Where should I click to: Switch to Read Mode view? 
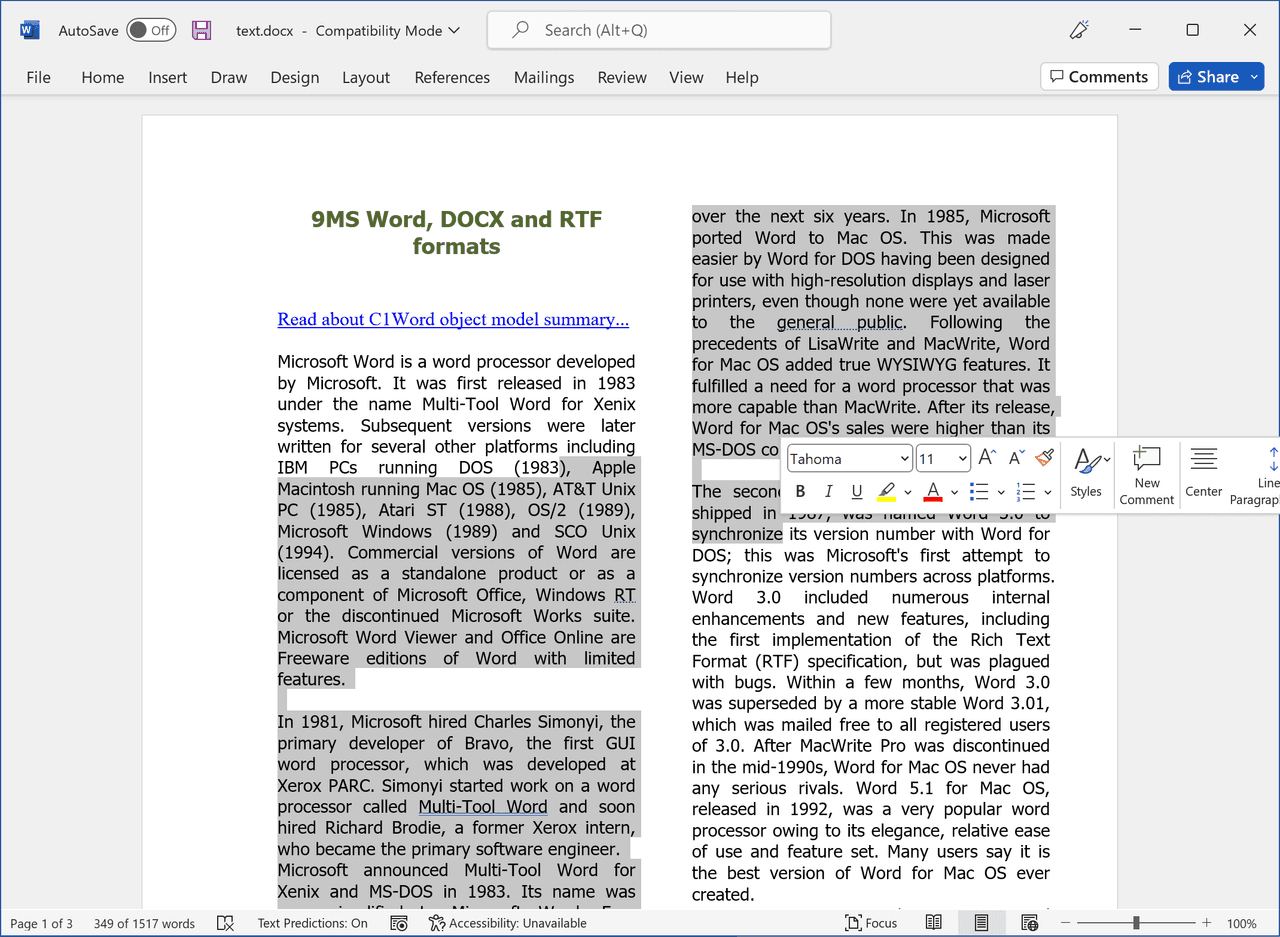coord(933,923)
